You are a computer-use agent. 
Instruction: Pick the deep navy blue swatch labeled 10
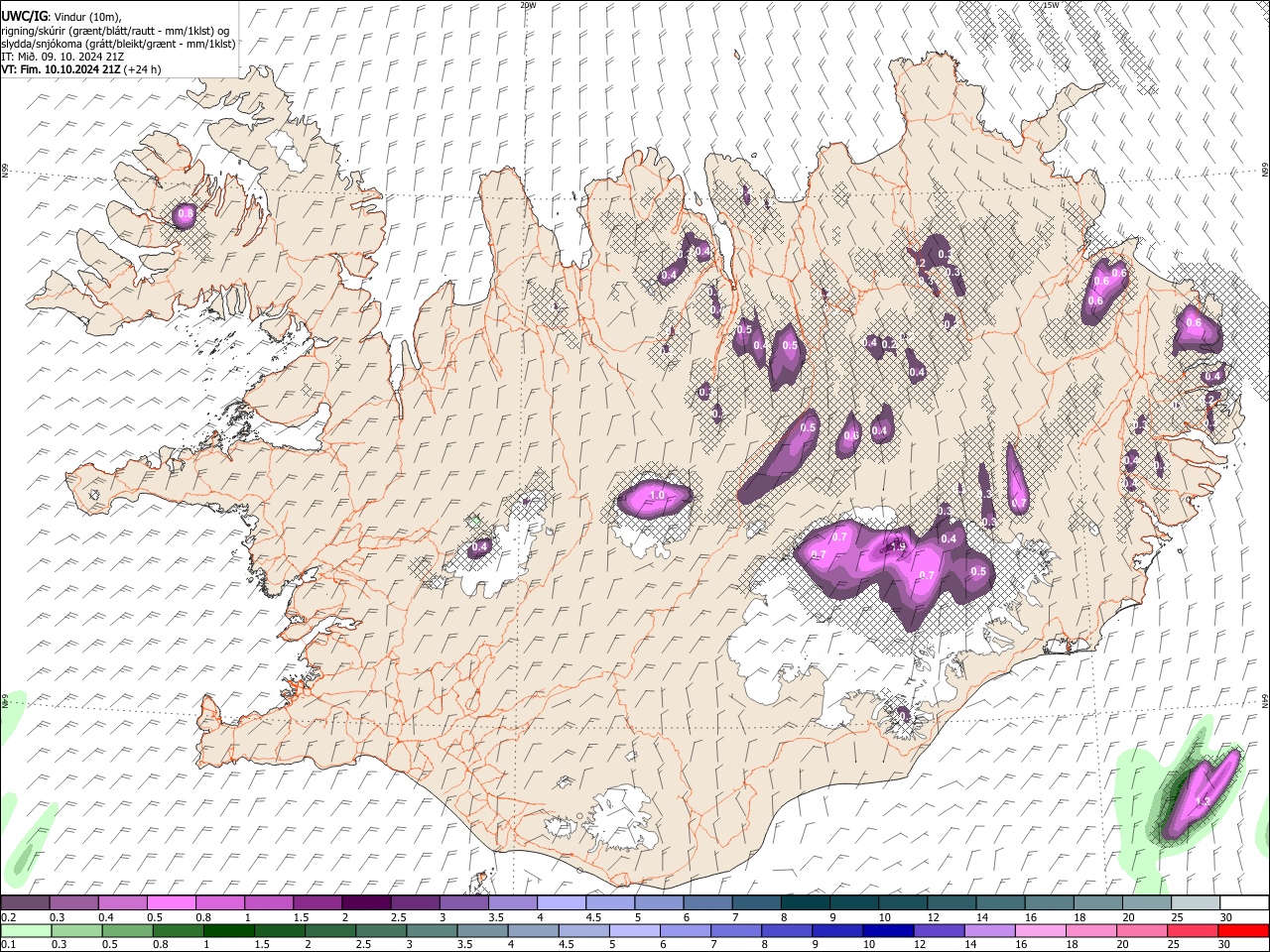click(x=888, y=930)
